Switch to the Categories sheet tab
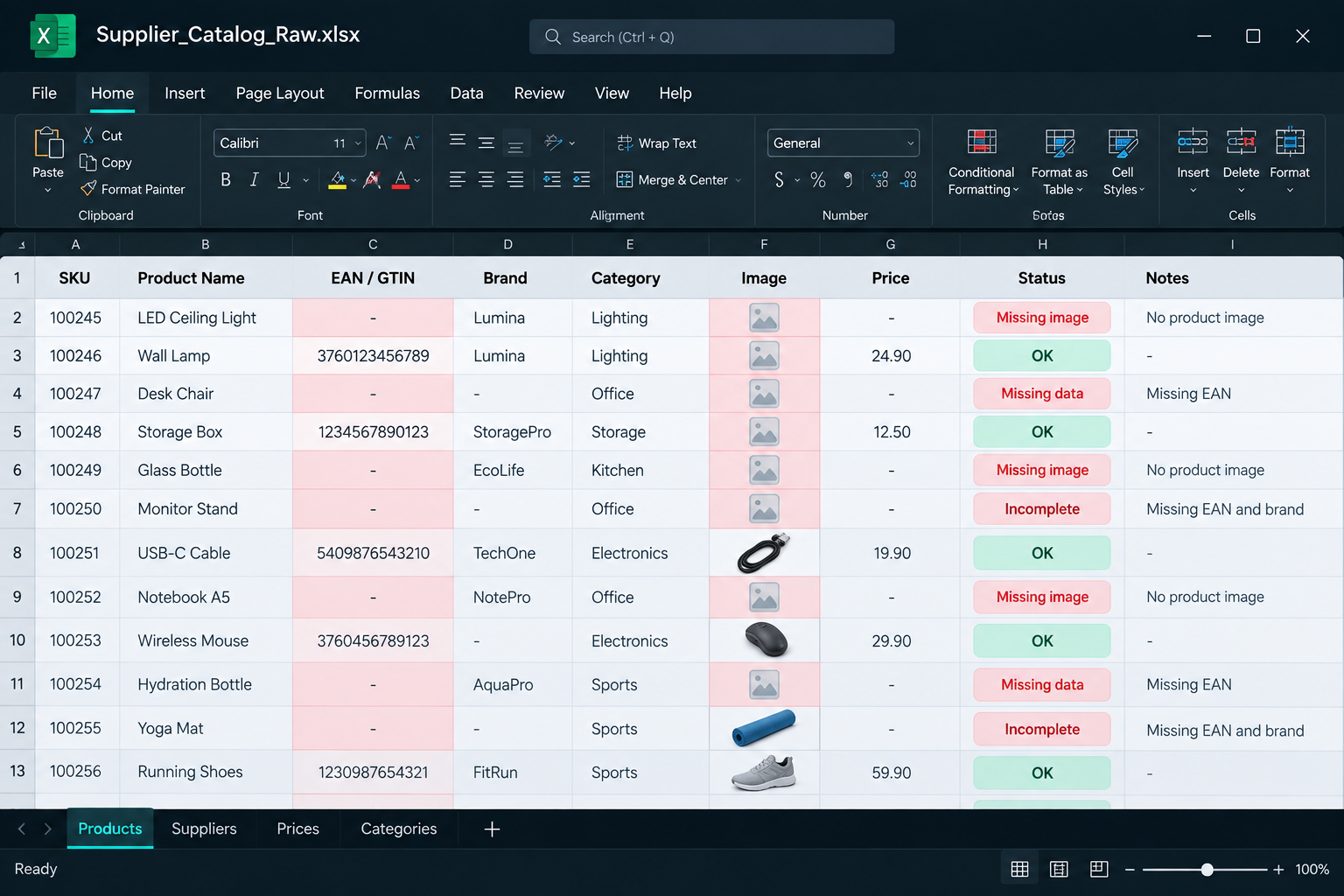This screenshot has height=896, width=1344. [x=399, y=829]
